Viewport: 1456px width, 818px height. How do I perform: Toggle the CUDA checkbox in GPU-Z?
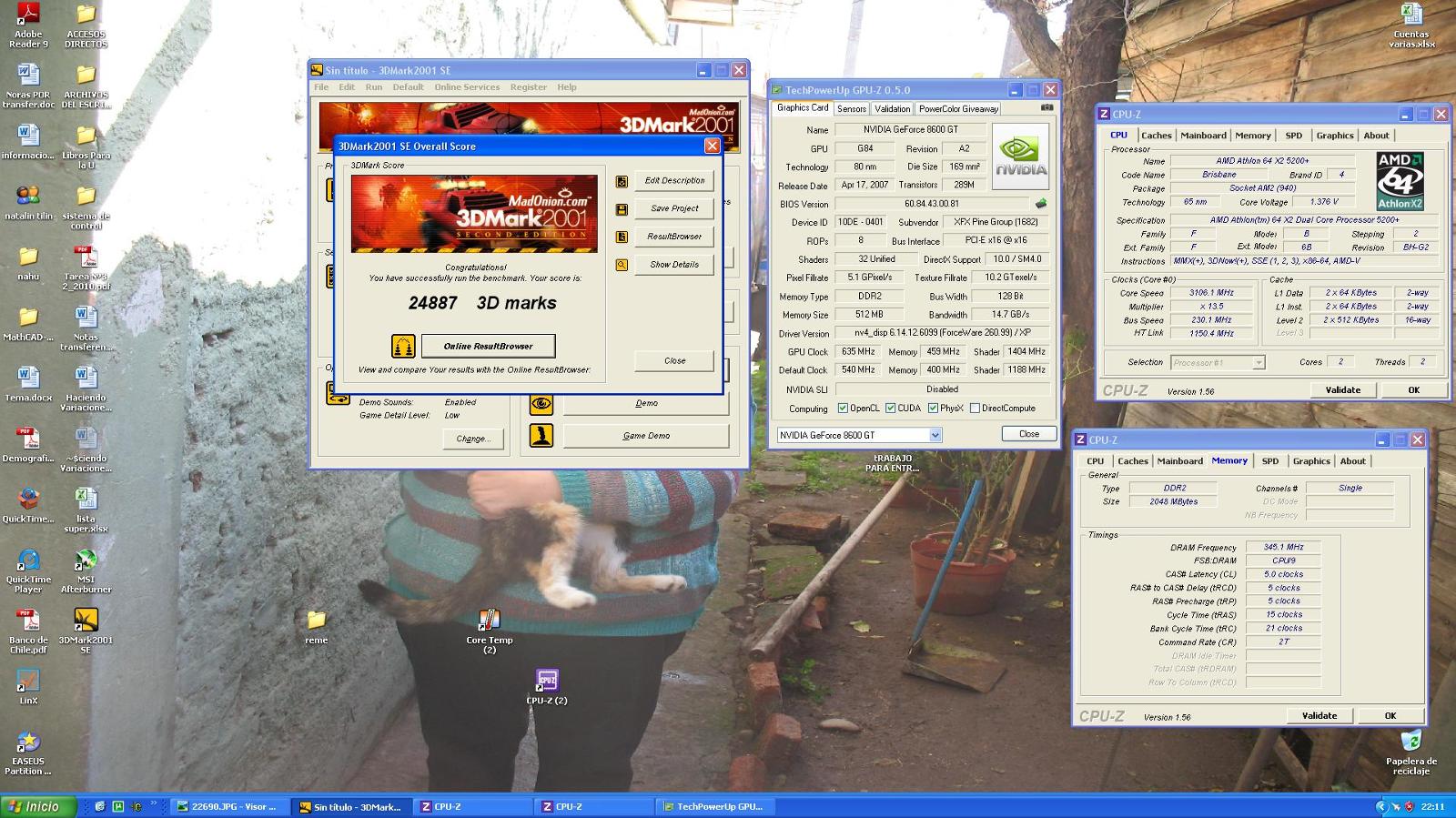point(891,409)
